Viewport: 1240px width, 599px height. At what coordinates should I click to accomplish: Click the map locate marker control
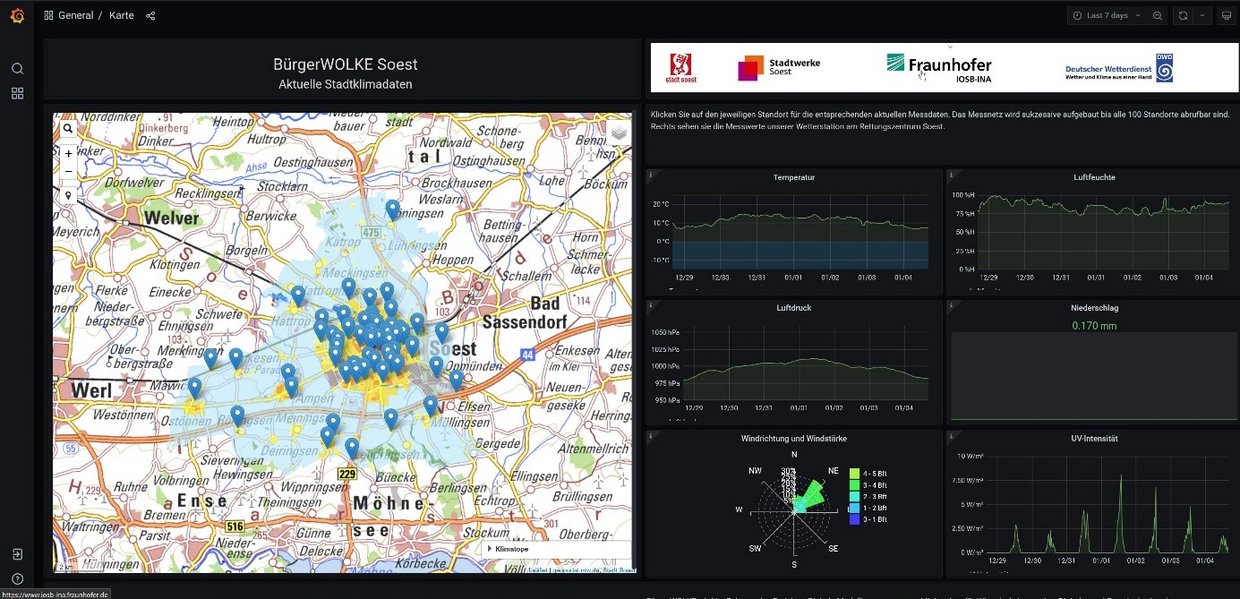(68, 195)
